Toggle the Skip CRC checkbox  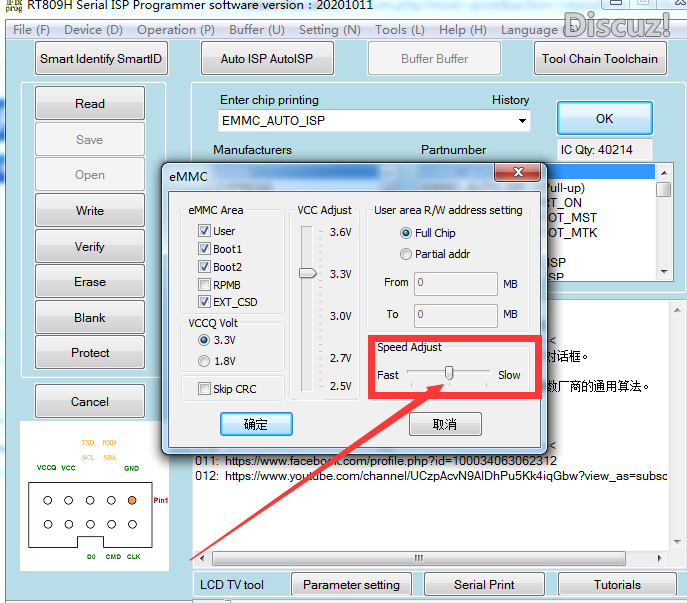coord(205,389)
